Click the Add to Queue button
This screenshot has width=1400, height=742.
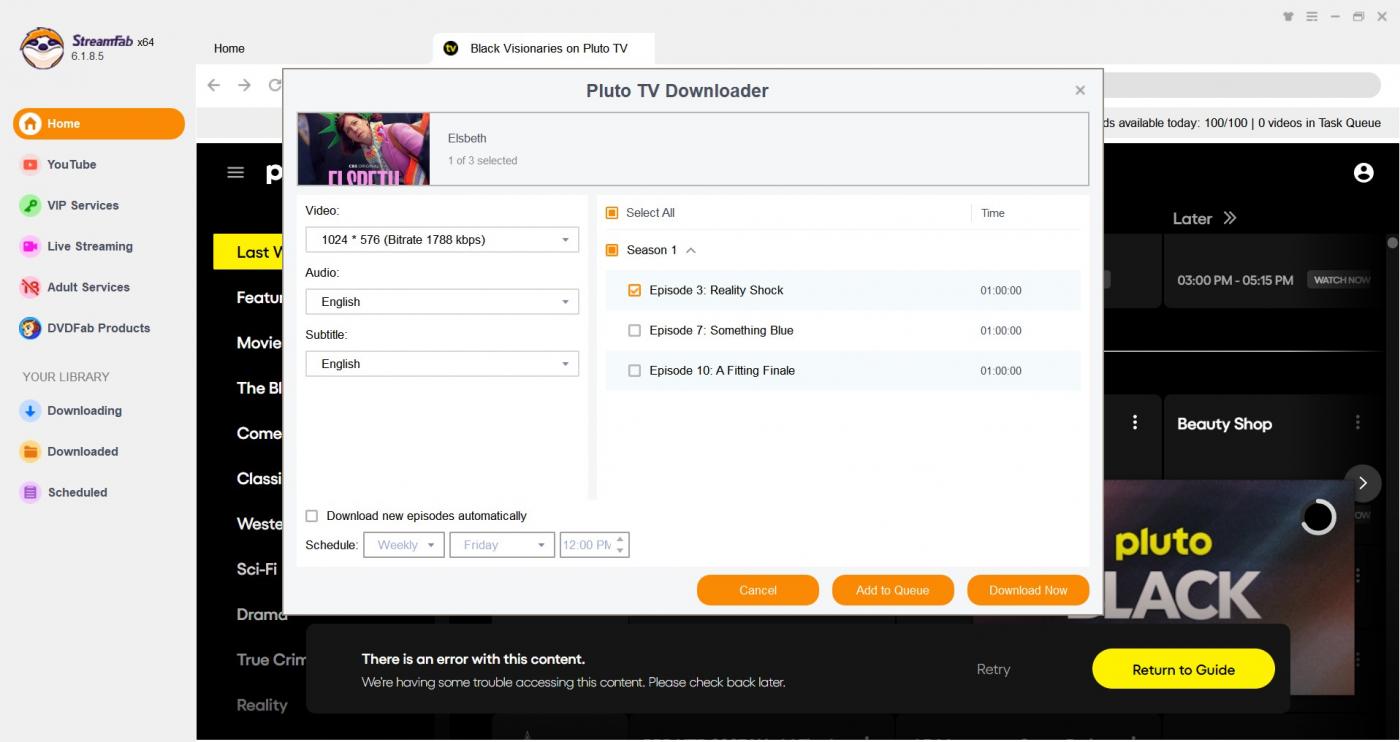[x=892, y=590]
